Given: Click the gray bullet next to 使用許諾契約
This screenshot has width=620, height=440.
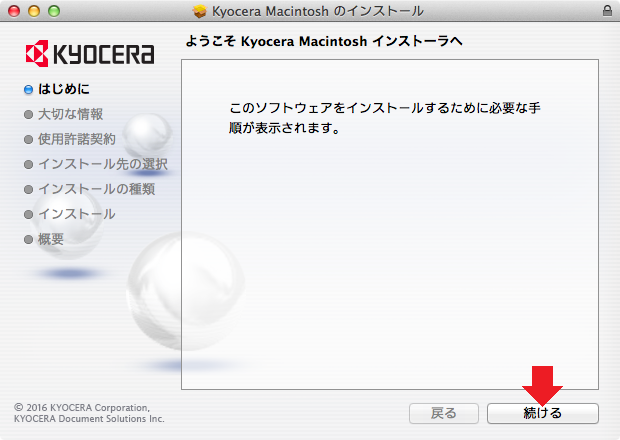Looking at the screenshot, I should [29, 140].
